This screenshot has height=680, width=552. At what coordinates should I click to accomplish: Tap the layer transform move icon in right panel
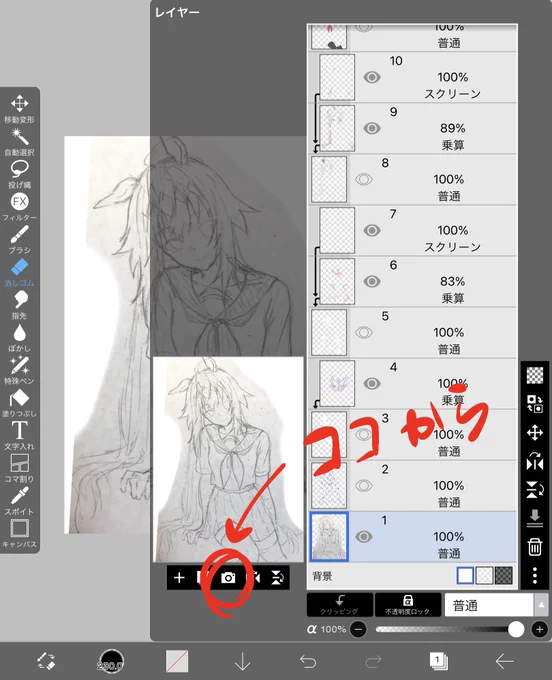535,432
